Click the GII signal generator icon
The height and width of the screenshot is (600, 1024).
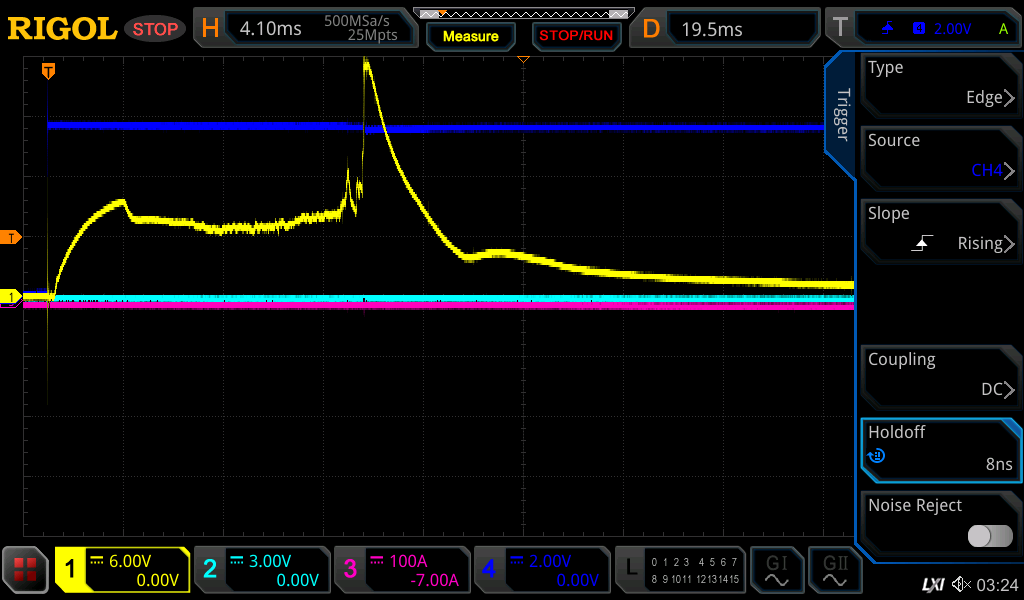834,571
